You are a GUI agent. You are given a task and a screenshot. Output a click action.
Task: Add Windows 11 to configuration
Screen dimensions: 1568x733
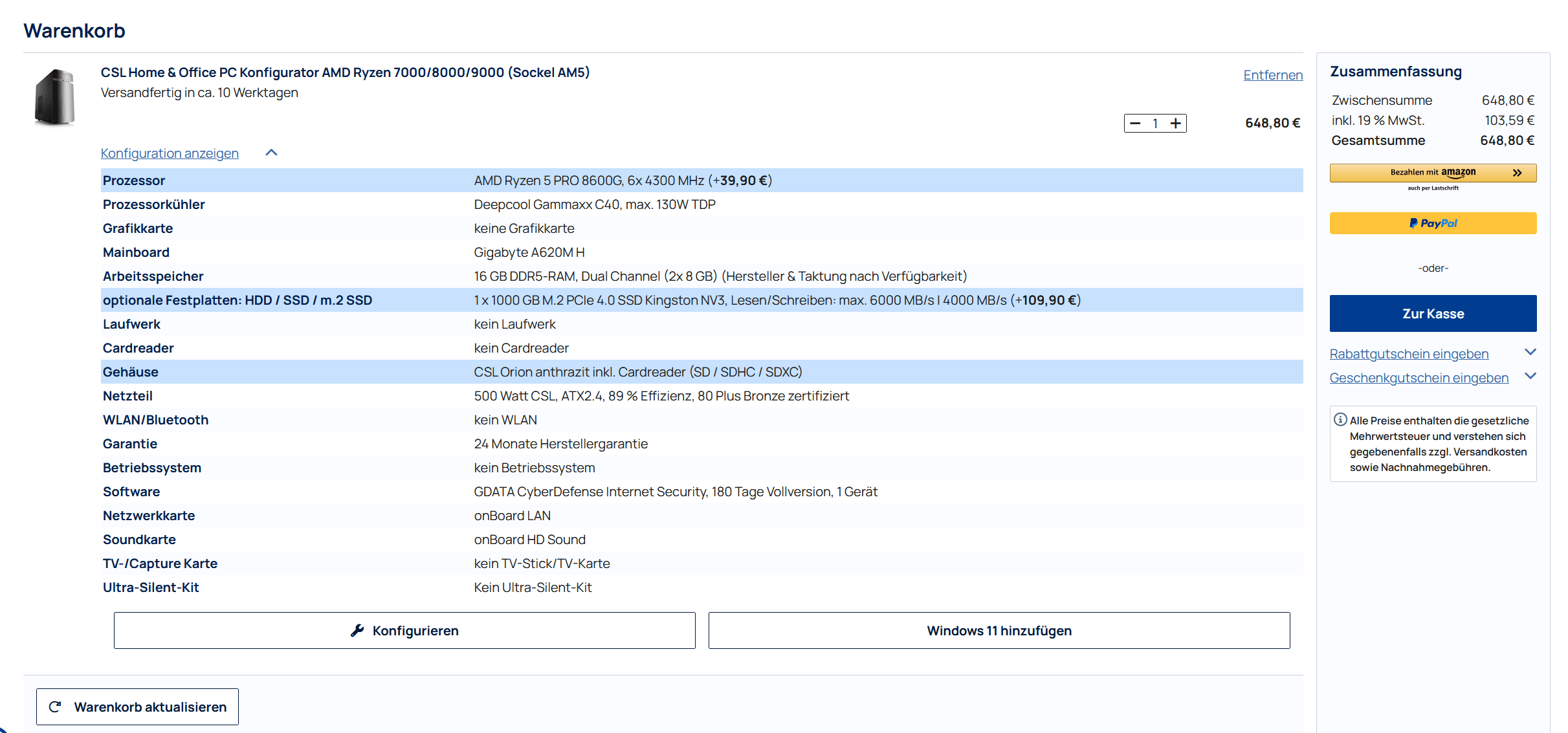(999, 630)
